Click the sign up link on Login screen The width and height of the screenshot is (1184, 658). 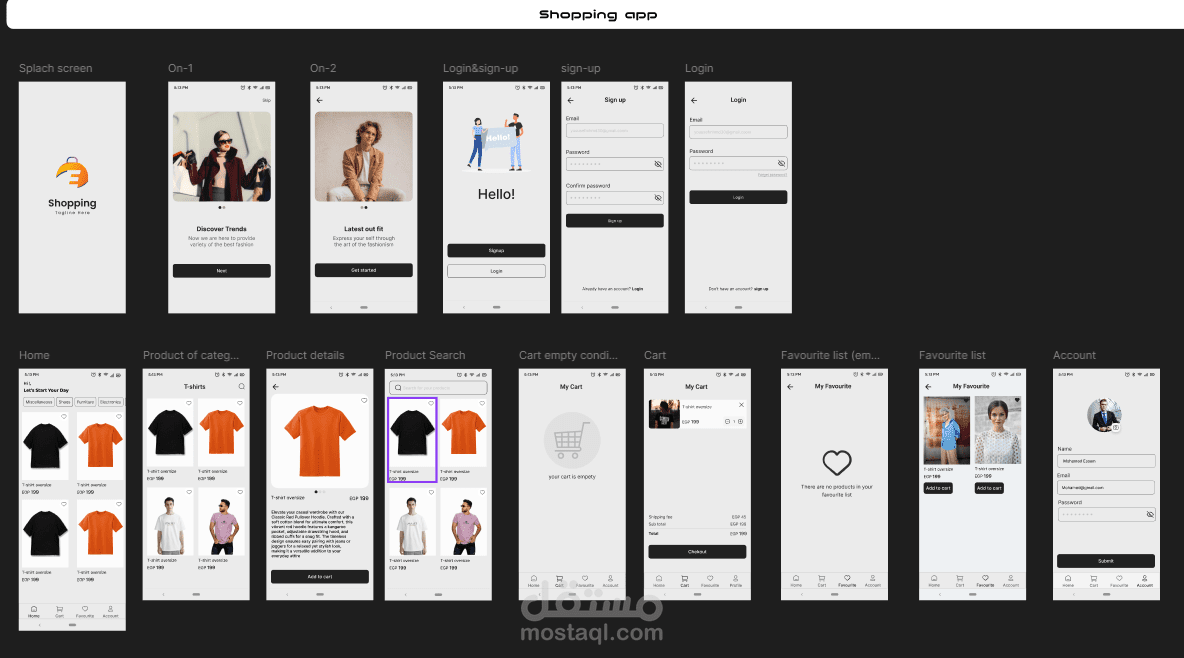[760, 289]
